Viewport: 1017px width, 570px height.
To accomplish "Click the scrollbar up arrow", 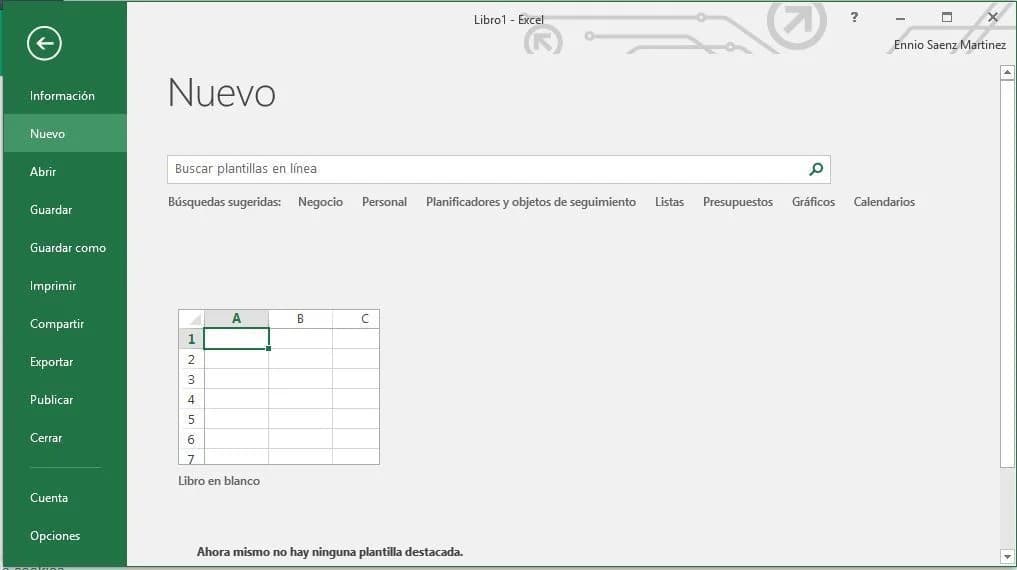I will (1007, 73).
